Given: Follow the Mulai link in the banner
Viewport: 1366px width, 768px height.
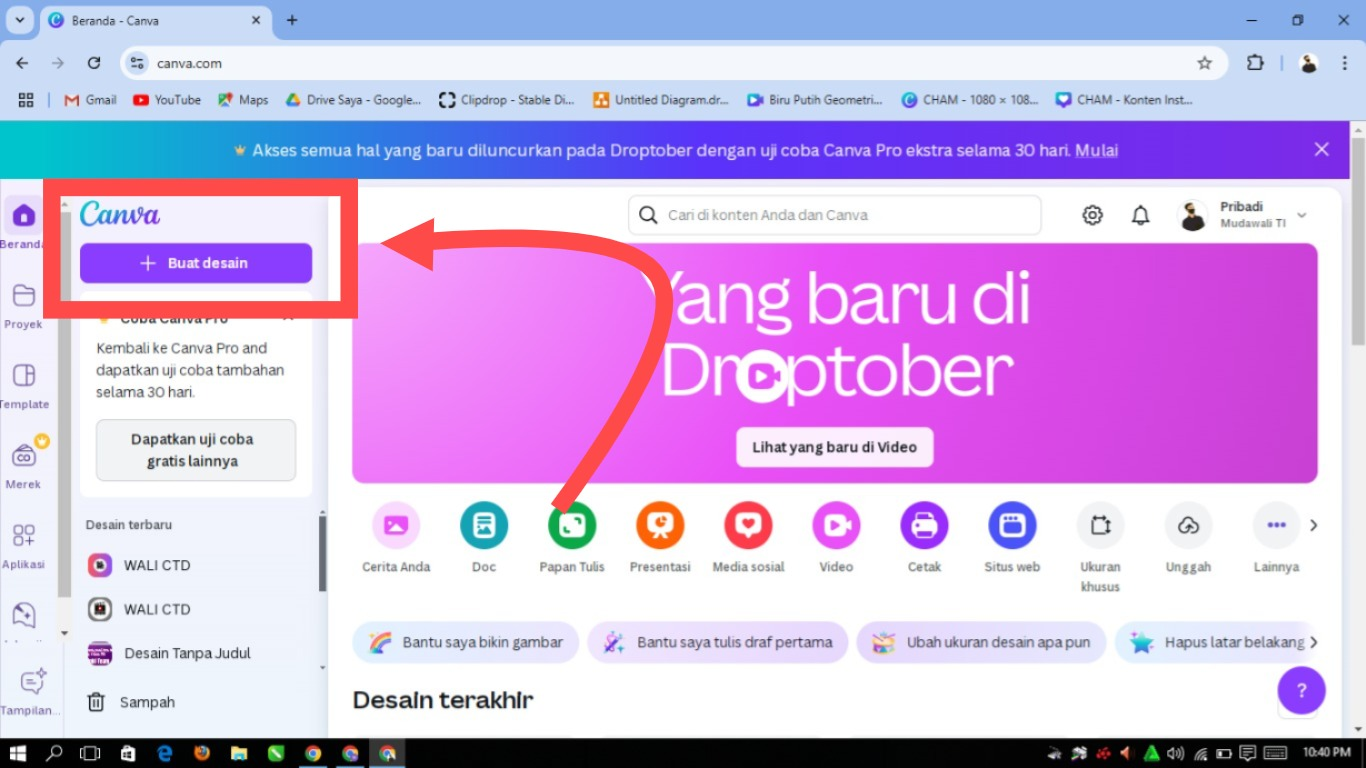Looking at the screenshot, I should pos(1096,150).
